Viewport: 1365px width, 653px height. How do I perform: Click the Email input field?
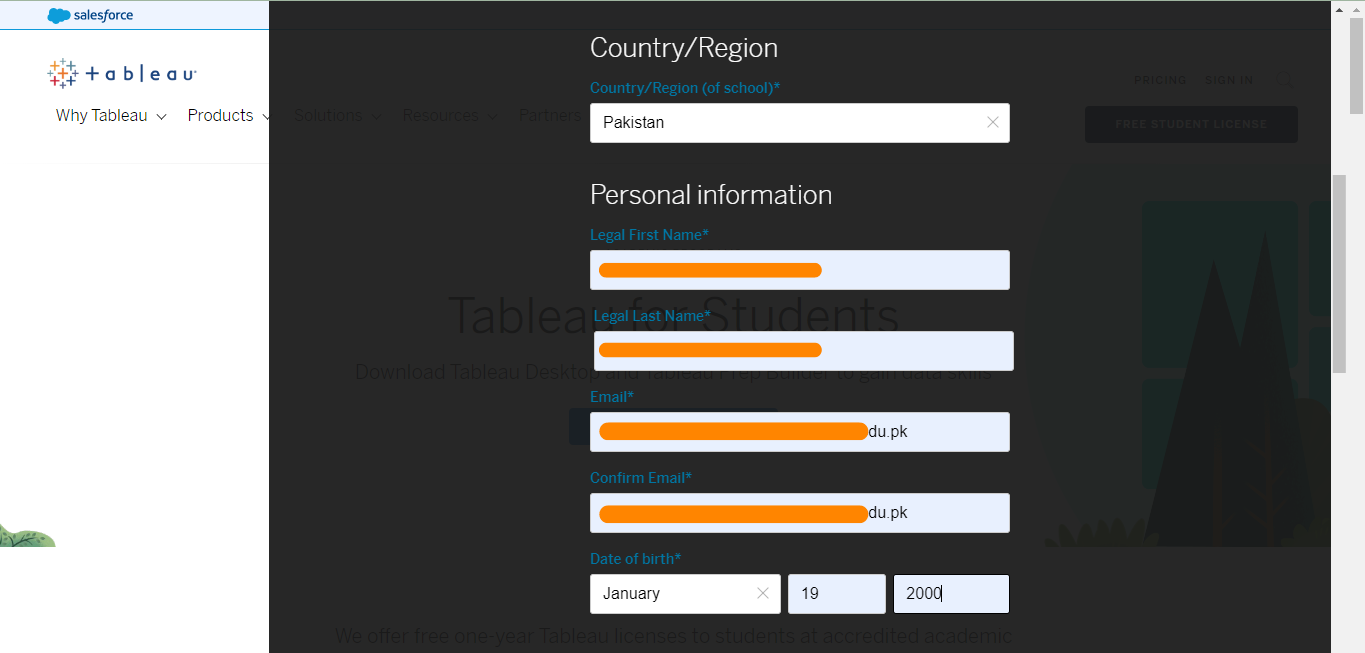click(x=800, y=432)
